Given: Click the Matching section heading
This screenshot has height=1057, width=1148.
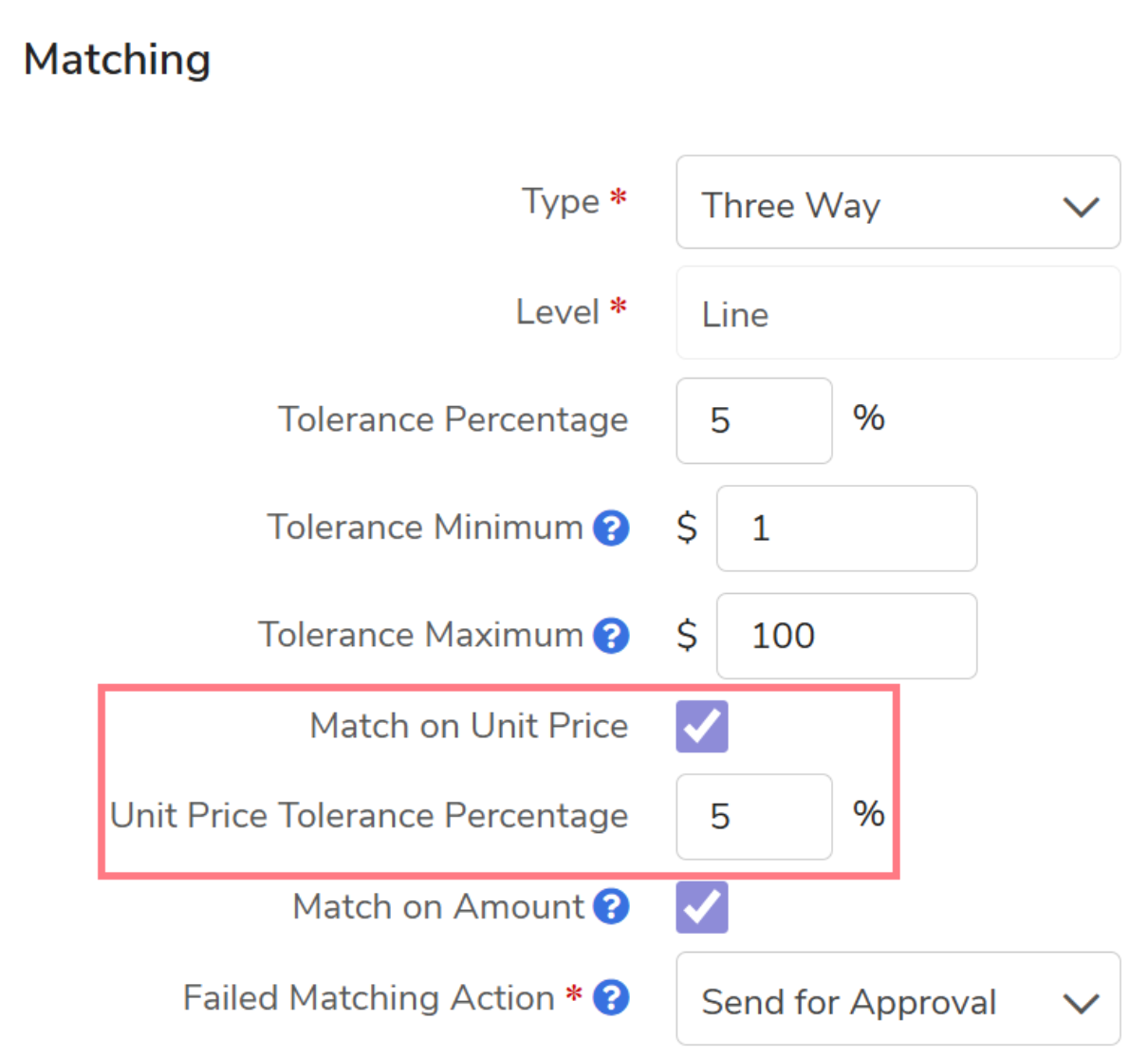Looking at the screenshot, I should click(x=117, y=60).
